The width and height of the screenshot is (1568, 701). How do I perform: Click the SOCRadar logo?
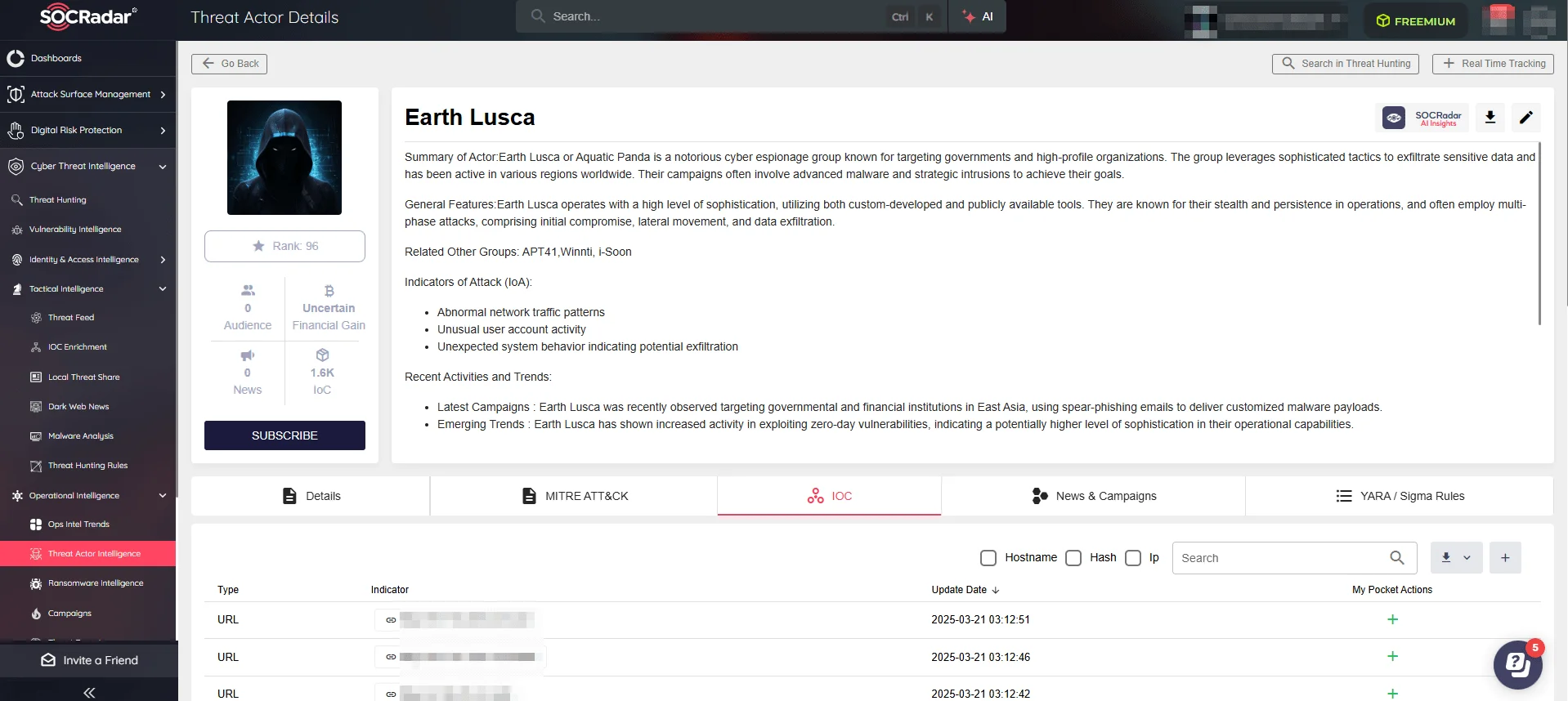point(88,17)
